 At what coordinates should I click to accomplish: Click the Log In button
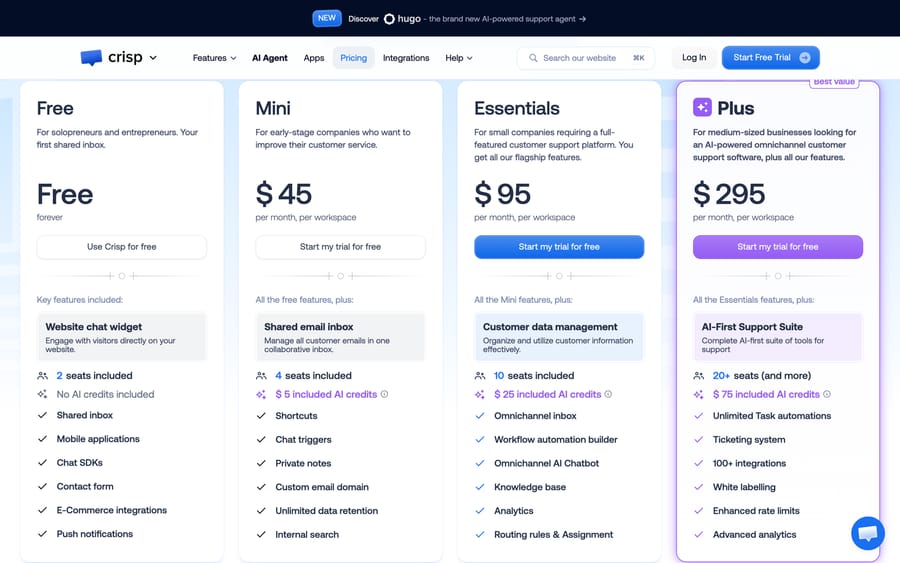pos(694,57)
